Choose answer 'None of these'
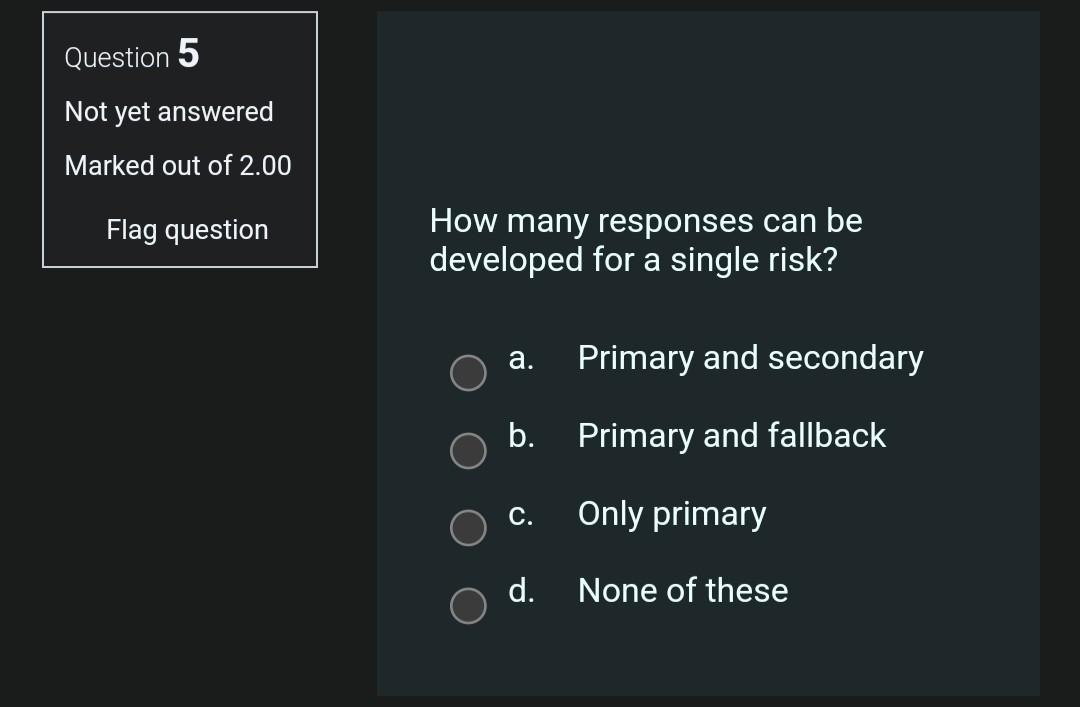 tap(683, 591)
